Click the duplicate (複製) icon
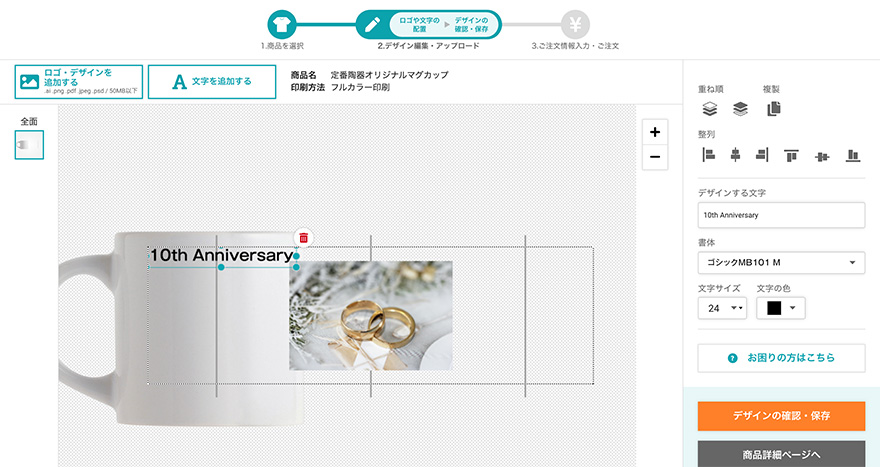The image size is (880, 467). click(774, 108)
